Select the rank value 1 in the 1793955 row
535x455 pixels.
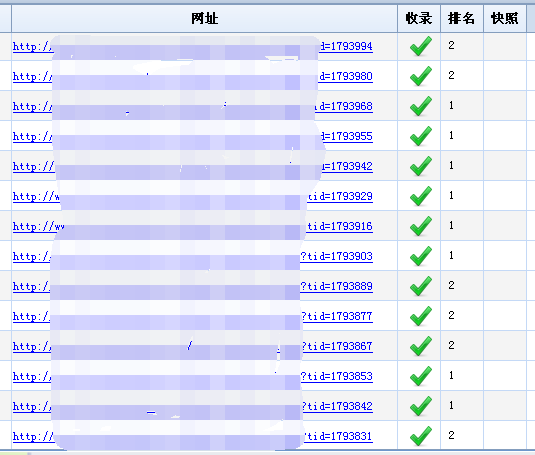(451, 135)
